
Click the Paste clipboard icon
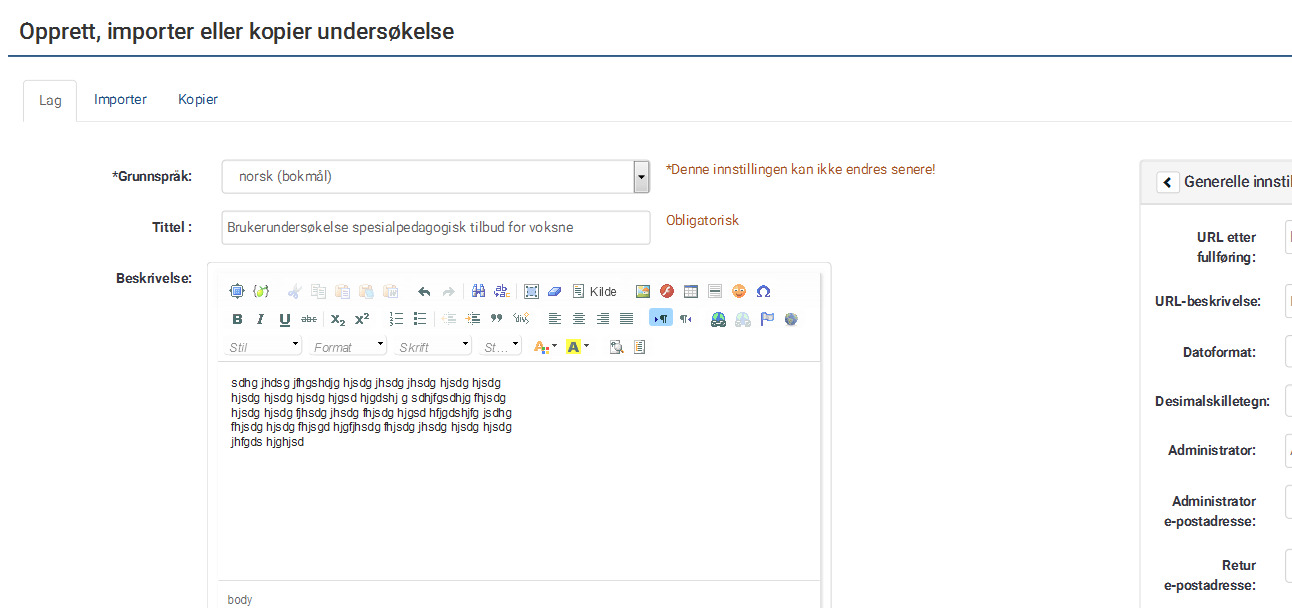[x=342, y=292]
